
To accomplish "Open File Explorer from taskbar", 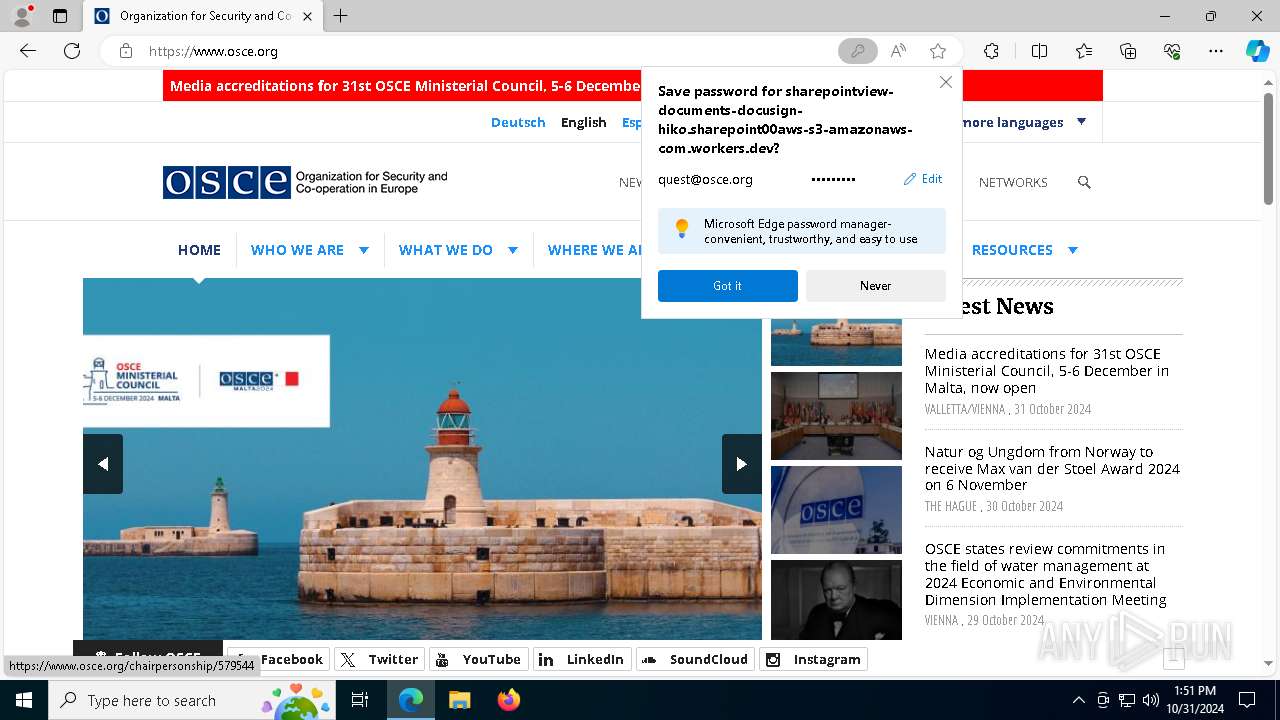I will (x=459, y=700).
